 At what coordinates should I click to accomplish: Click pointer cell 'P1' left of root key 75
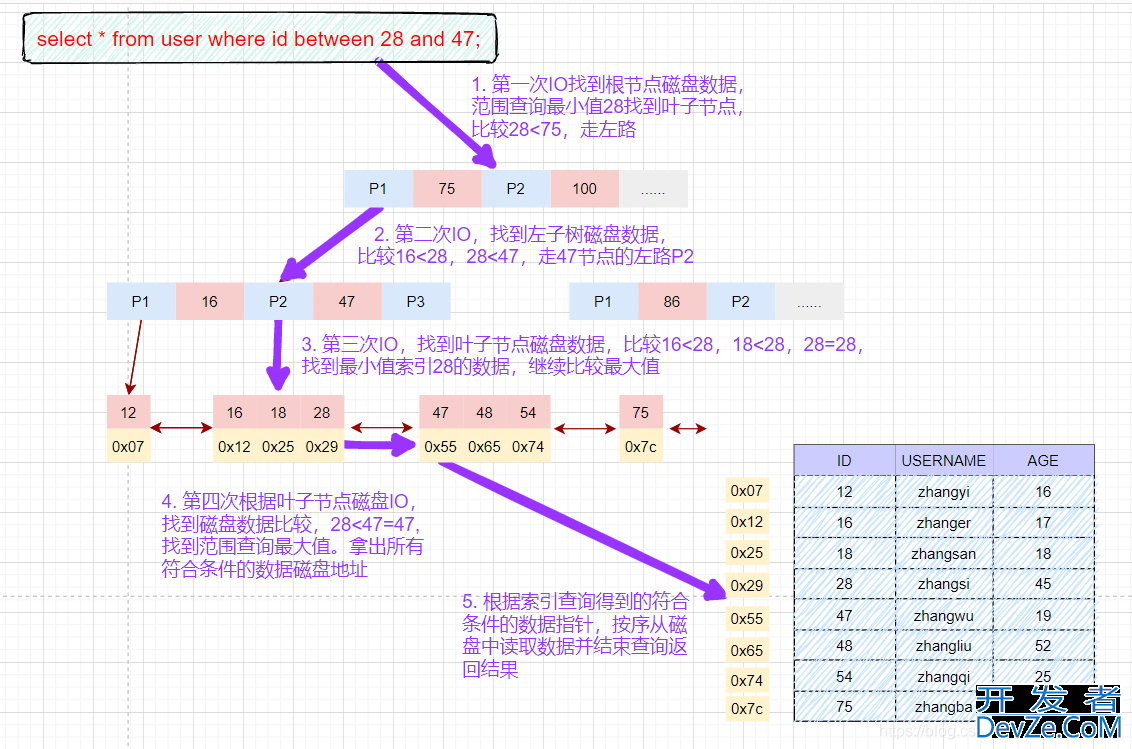pyautogui.click(x=378, y=189)
